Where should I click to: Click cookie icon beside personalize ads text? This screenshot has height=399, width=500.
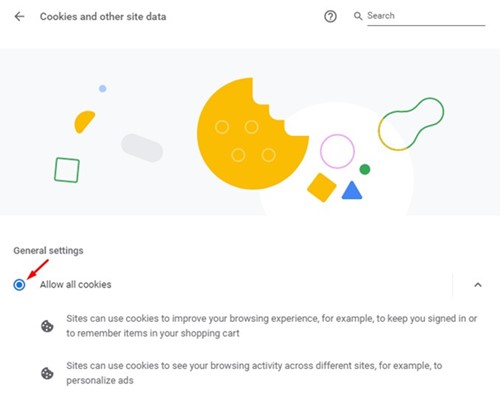tap(47, 373)
